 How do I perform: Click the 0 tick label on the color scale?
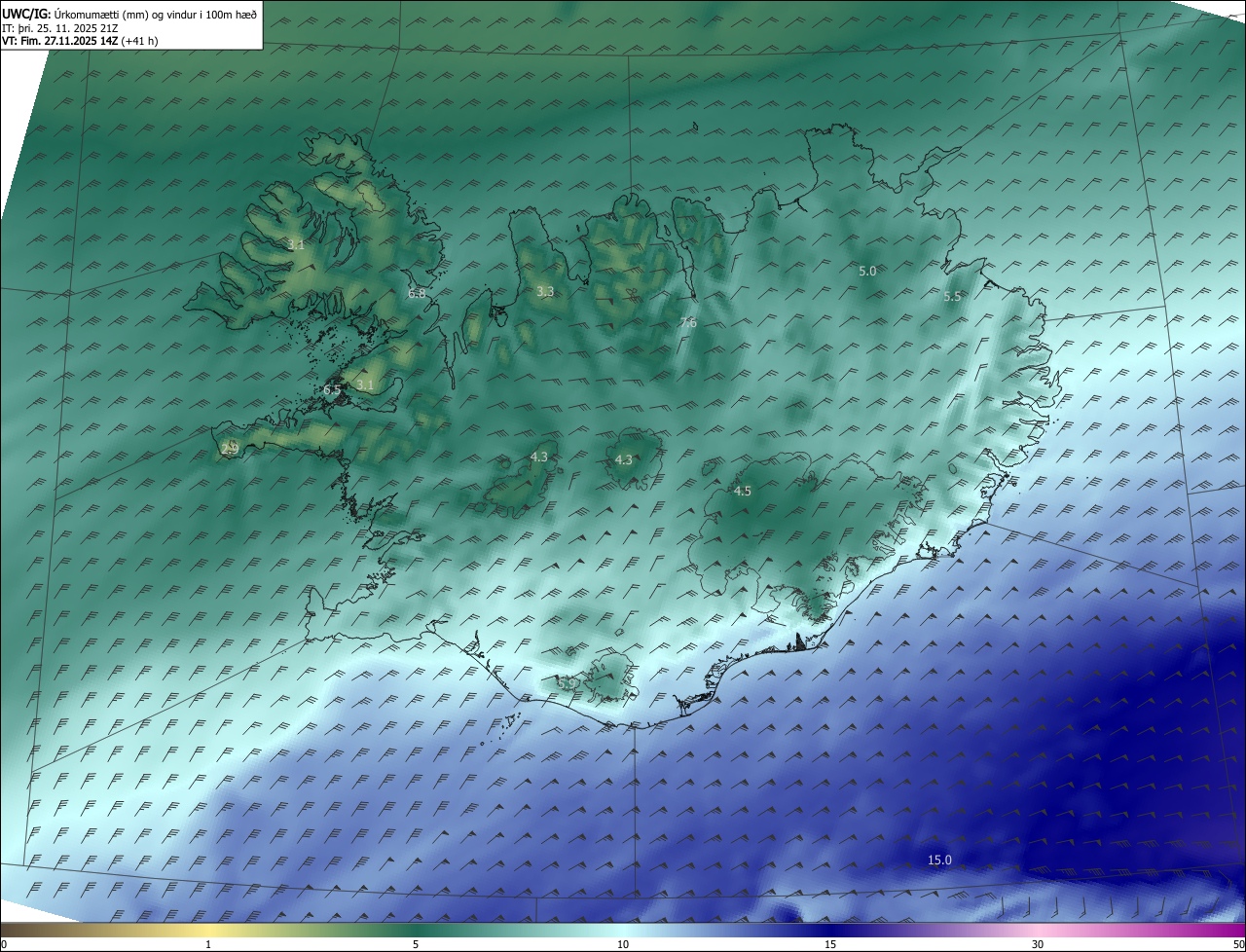(4, 945)
